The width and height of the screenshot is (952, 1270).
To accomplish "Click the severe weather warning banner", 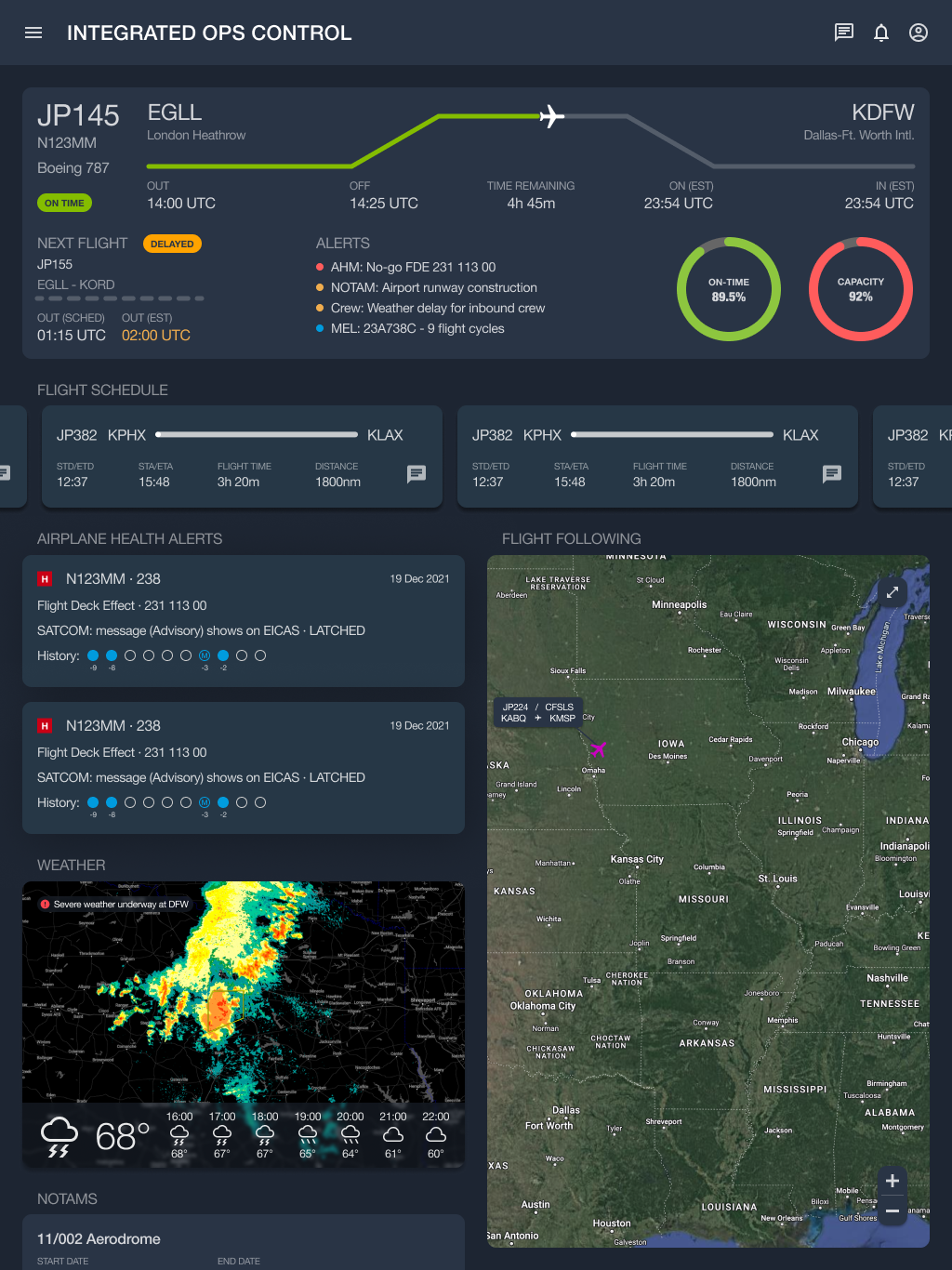I will [113, 904].
